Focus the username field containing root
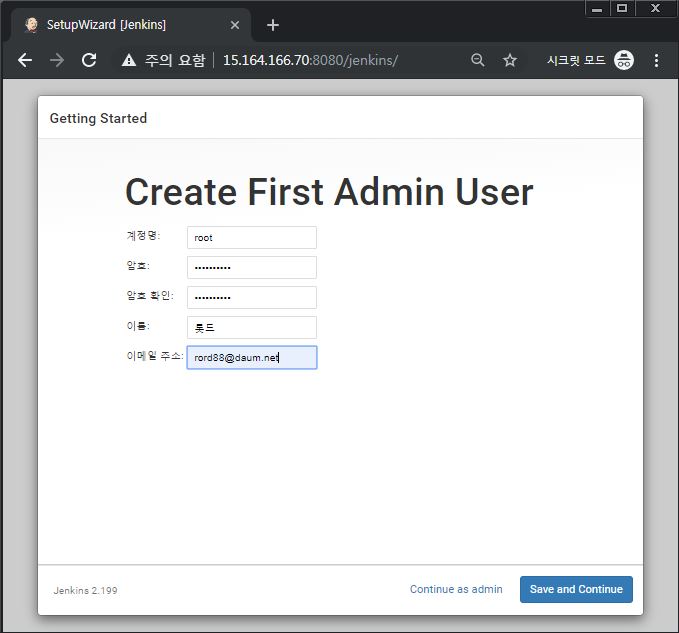 252,237
